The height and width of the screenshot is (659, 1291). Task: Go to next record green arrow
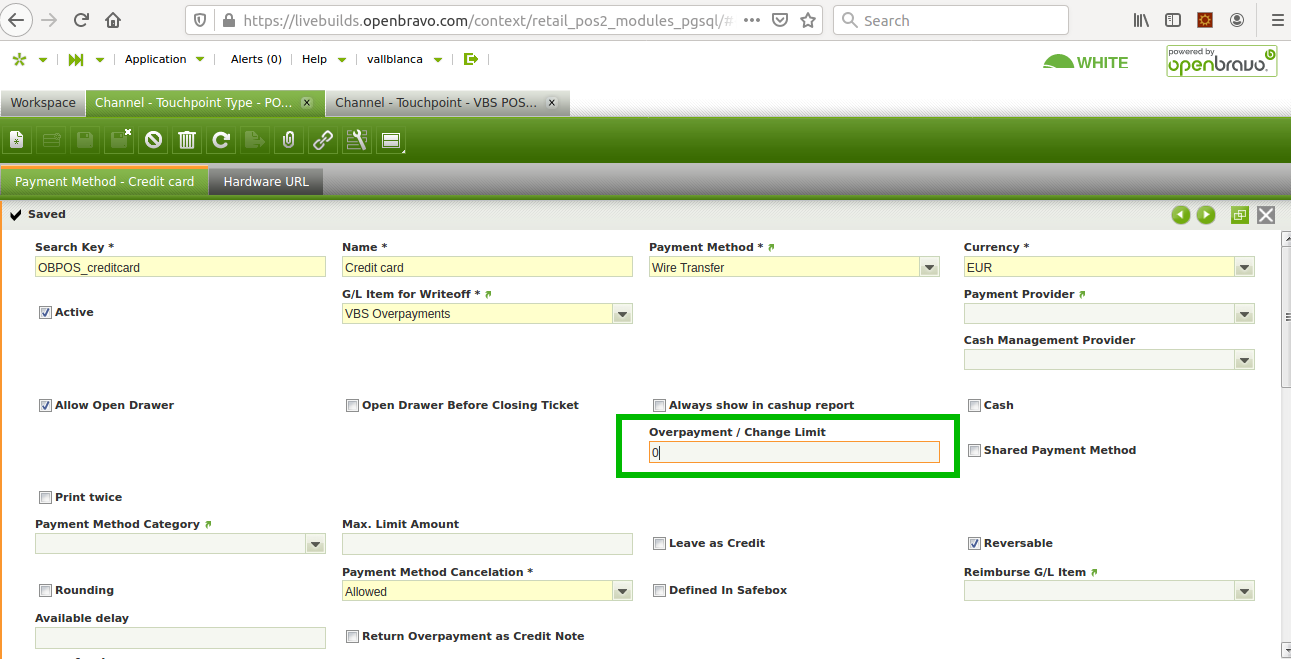point(1206,215)
